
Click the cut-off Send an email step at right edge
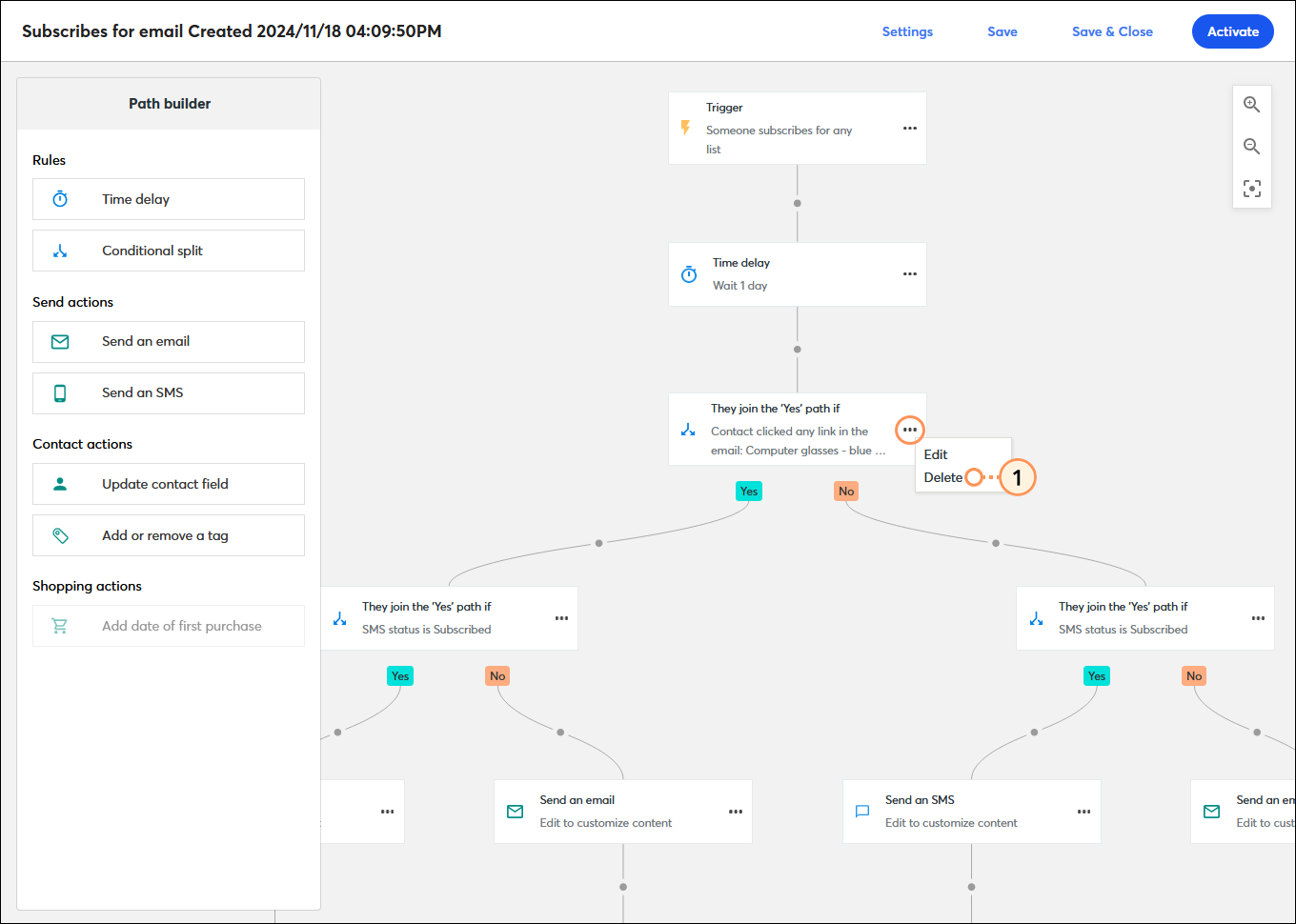(x=1243, y=812)
